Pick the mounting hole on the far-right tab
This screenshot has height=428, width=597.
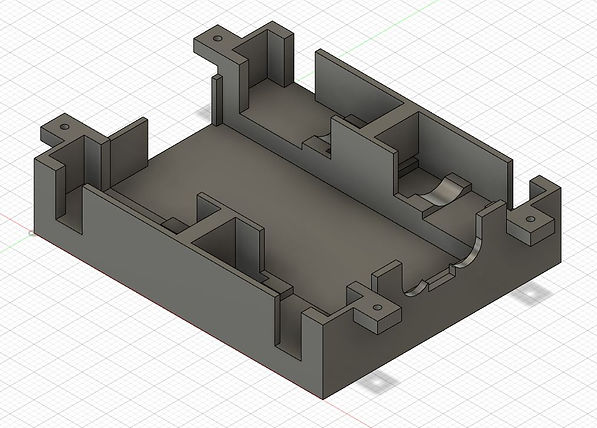pos(530,219)
